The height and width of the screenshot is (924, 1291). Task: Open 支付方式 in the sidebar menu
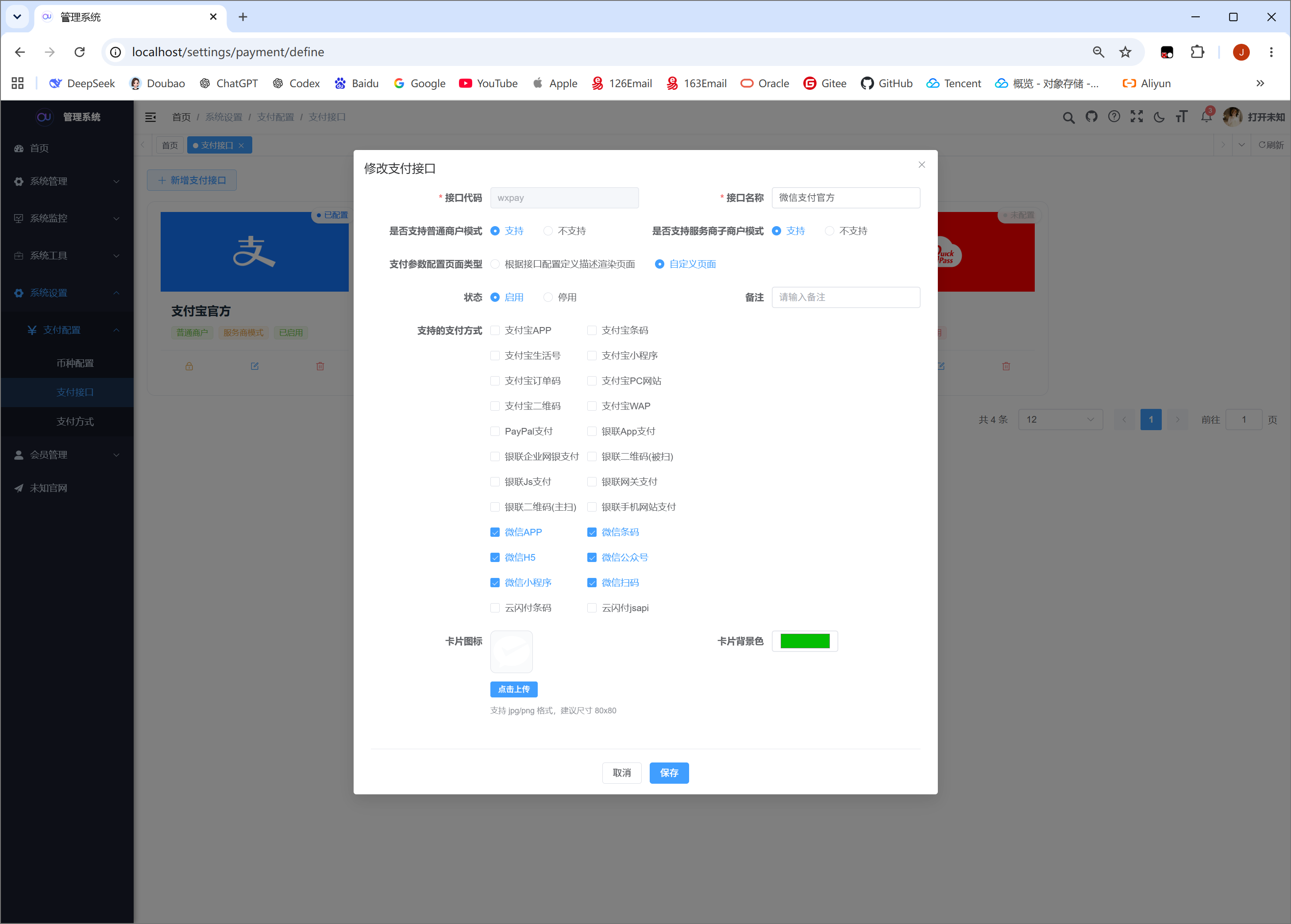tap(75, 422)
